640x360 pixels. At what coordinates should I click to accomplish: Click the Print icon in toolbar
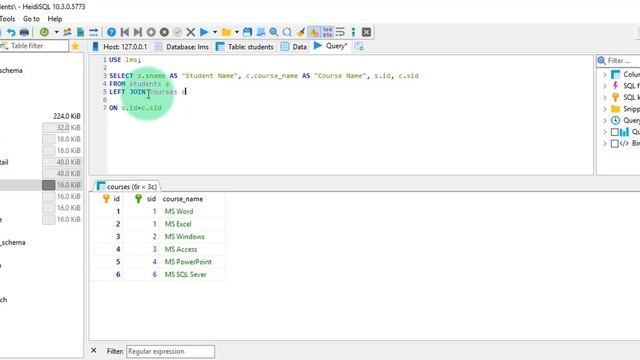(24, 32)
